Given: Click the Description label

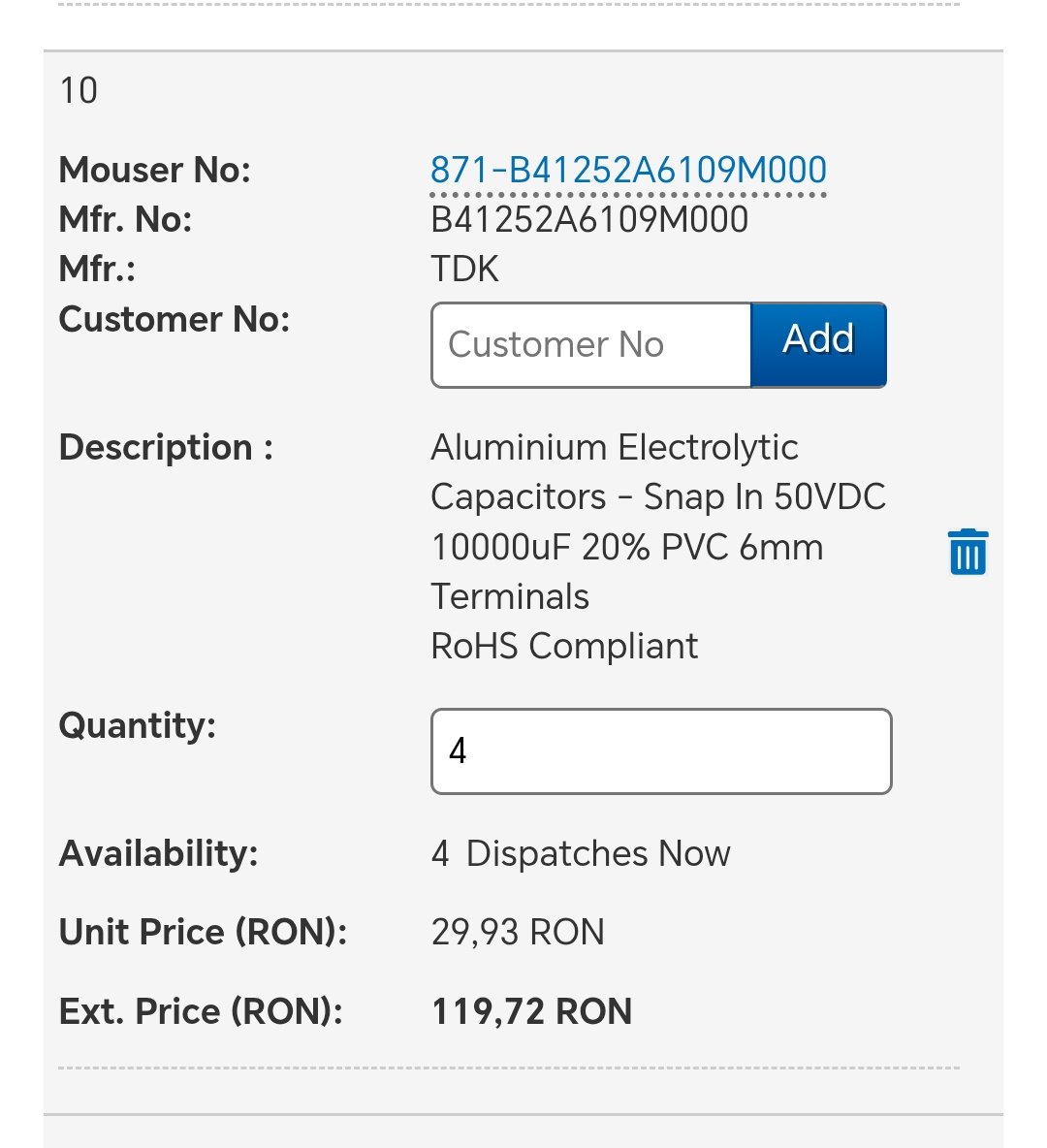Looking at the screenshot, I should coord(166,447).
